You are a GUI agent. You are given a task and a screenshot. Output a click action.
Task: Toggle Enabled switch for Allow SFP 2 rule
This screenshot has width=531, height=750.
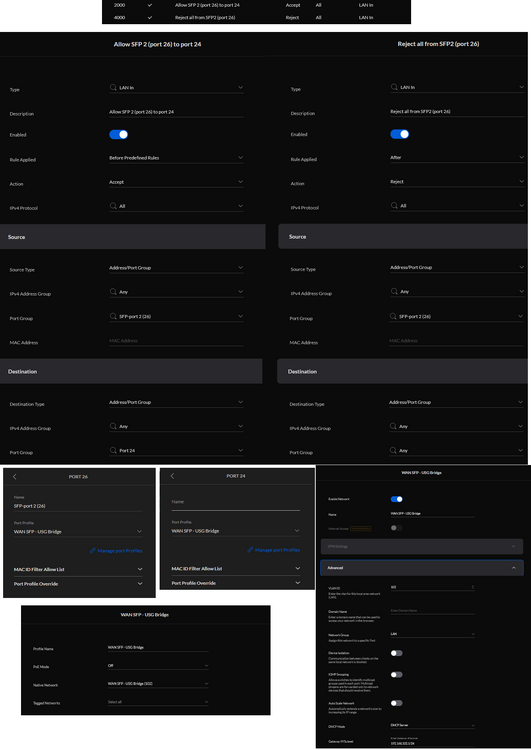click(x=119, y=134)
